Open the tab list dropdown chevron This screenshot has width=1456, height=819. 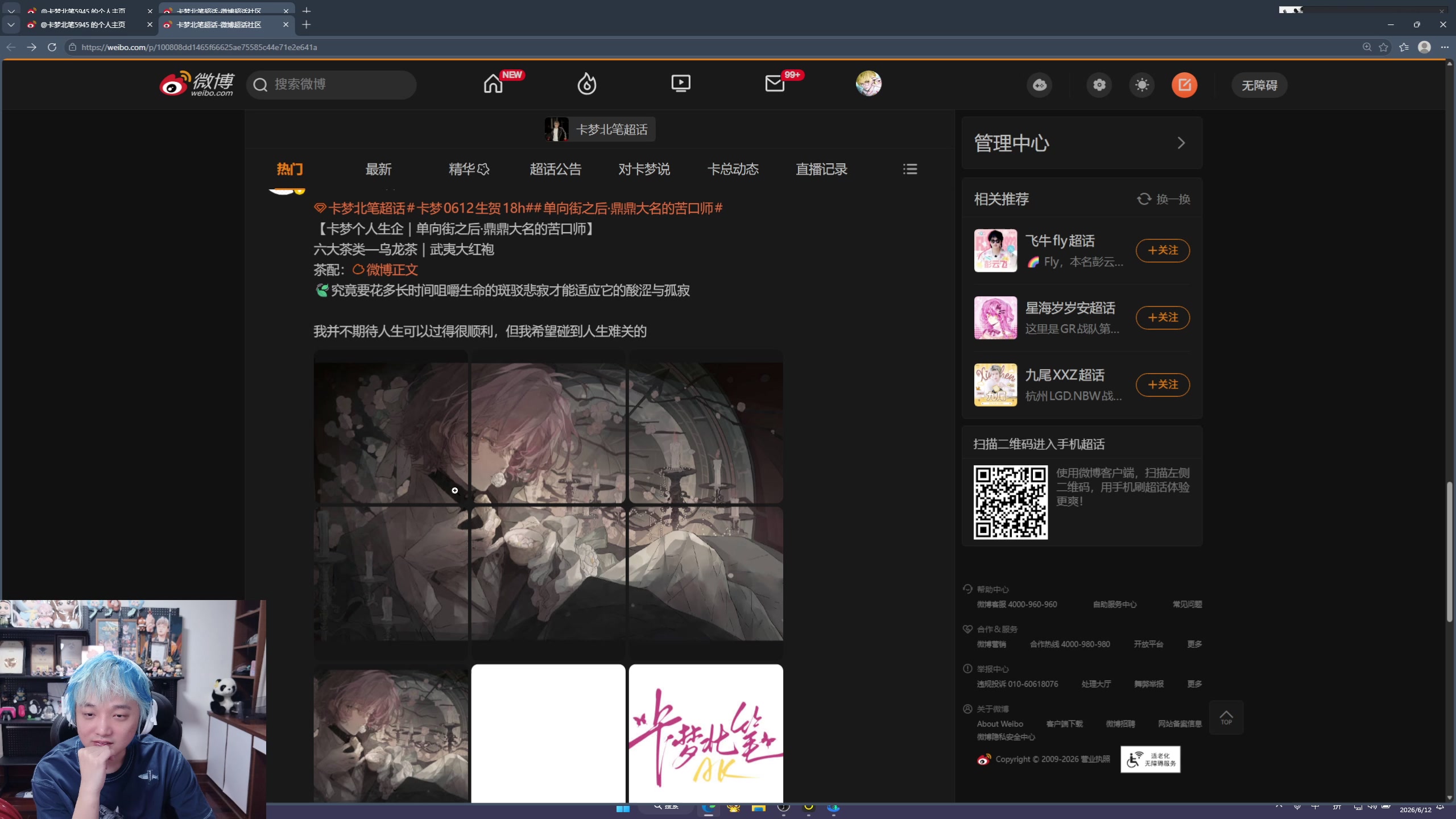point(11,24)
